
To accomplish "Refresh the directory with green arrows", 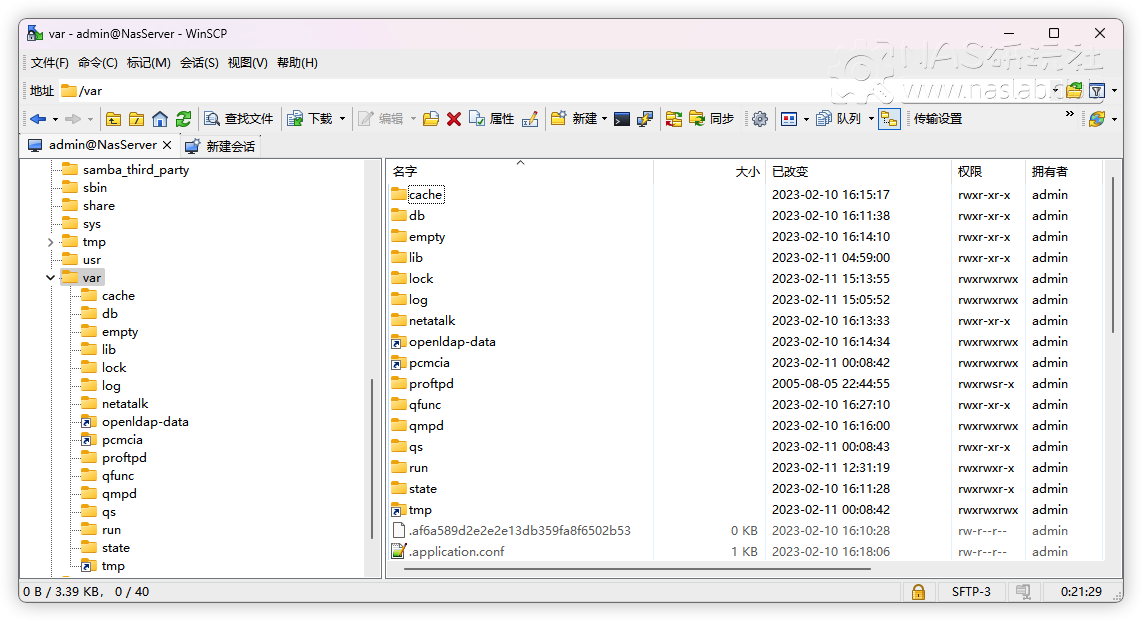I will (x=184, y=119).
